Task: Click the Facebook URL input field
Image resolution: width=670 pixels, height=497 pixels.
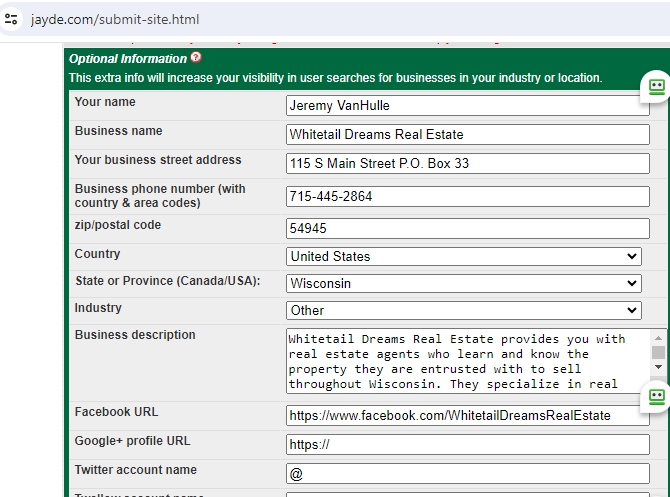Action: [x=467, y=416]
